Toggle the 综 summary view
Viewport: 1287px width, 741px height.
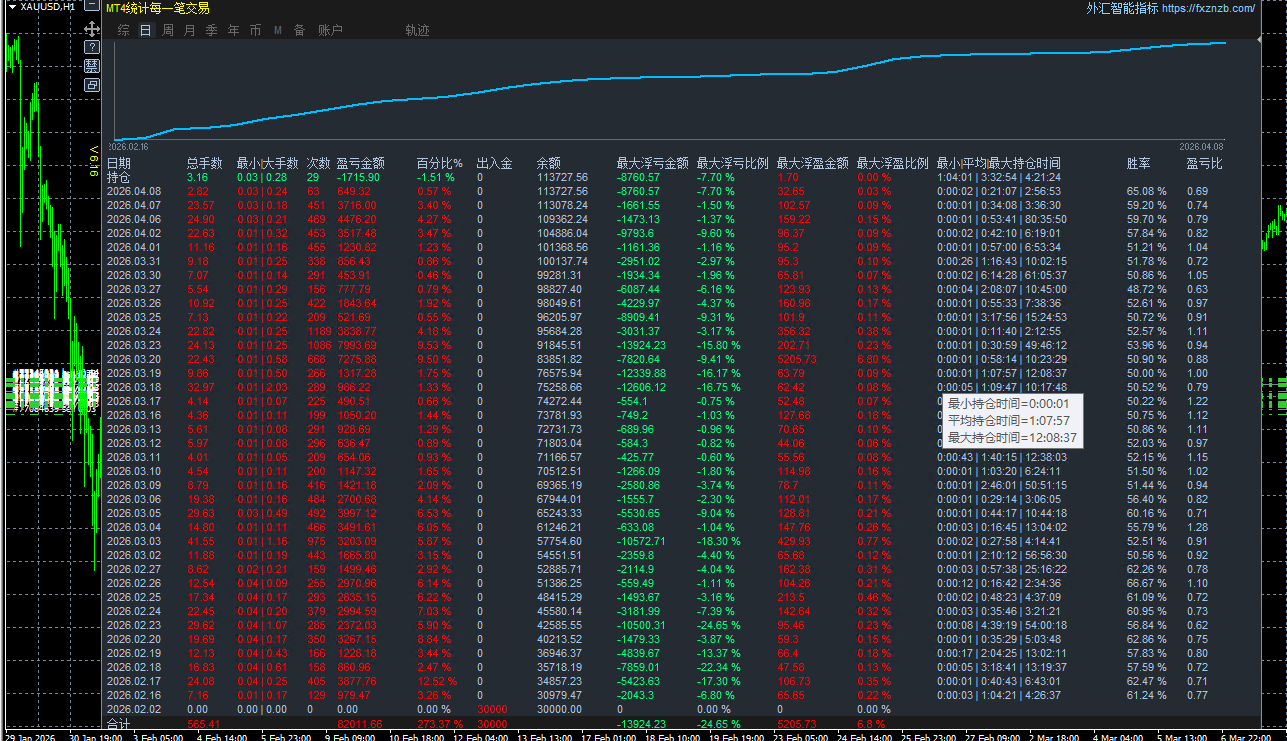tap(122, 29)
